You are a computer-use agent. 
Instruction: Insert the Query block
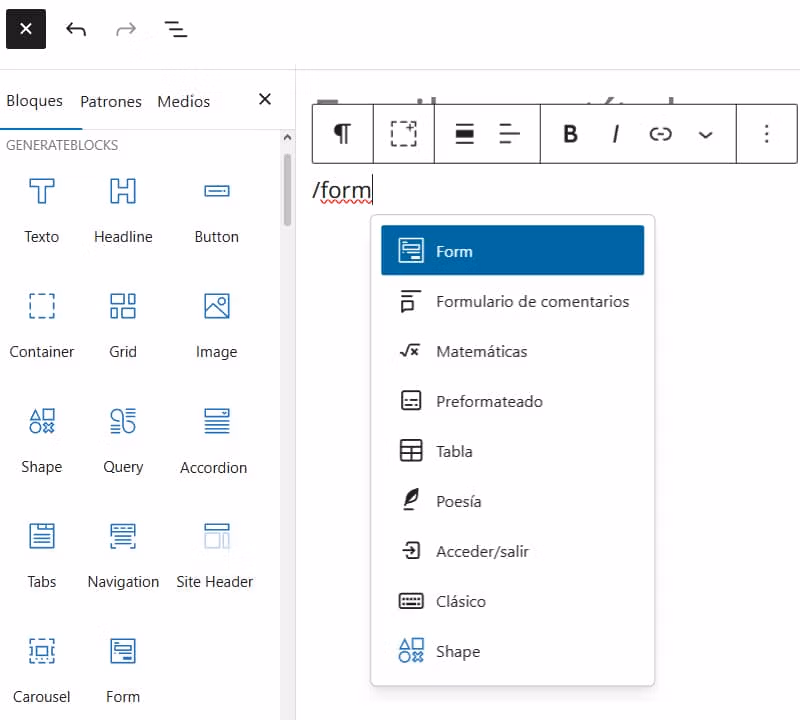pos(123,440)
